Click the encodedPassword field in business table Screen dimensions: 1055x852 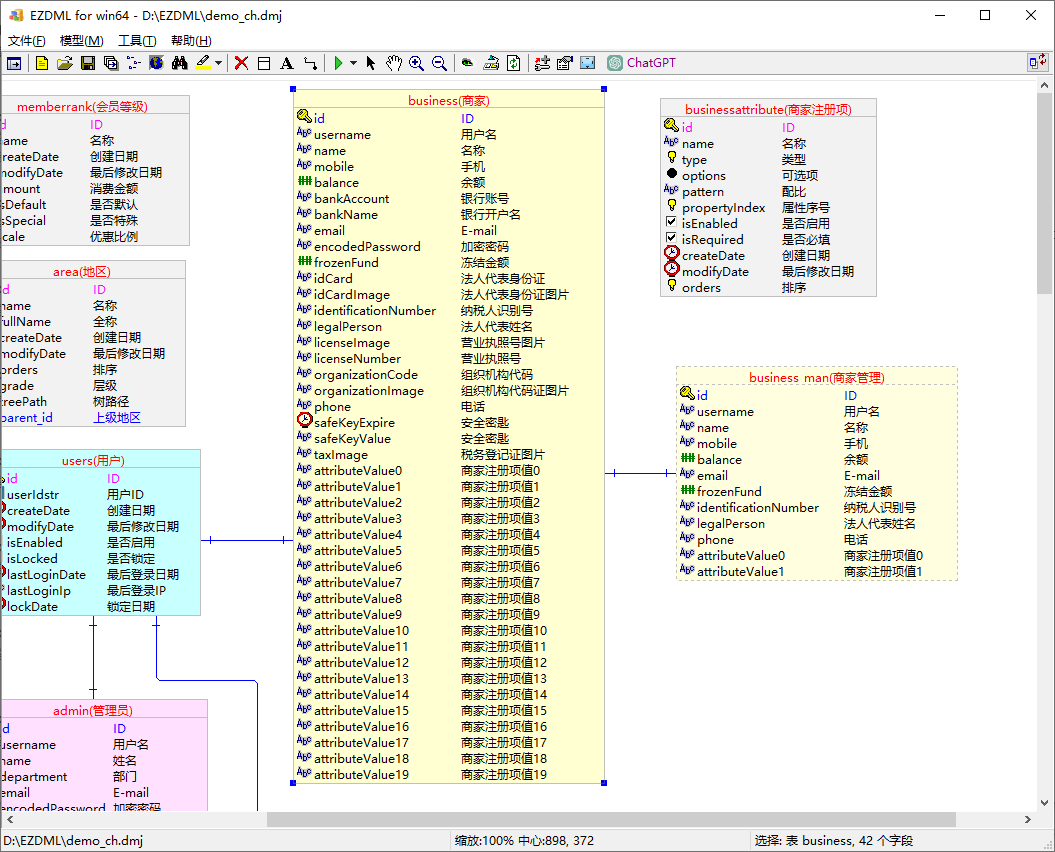click(x=367, y=247)
